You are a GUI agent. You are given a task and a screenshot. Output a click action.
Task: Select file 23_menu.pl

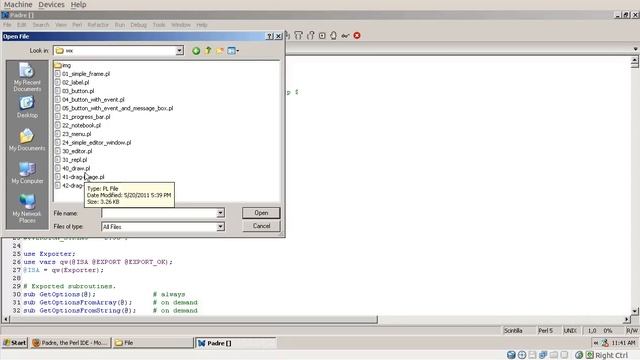73,134
